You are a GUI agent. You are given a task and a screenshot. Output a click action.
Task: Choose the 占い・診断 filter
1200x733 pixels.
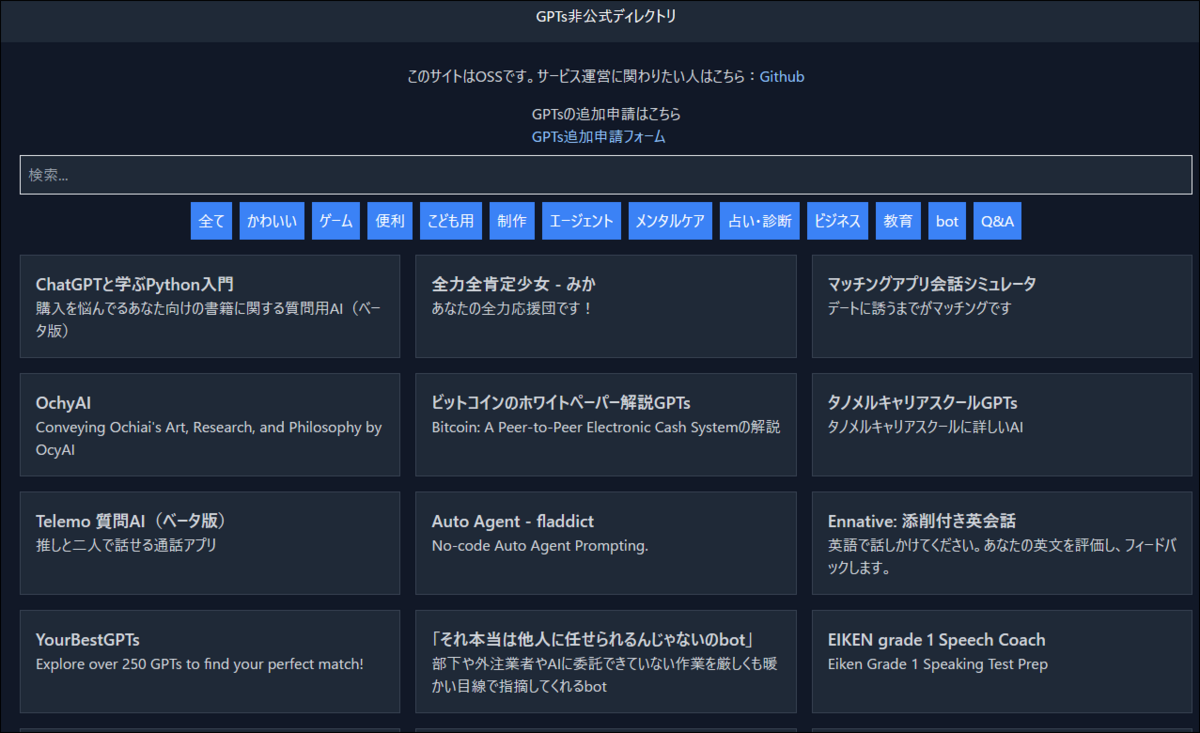coord(760,221)
